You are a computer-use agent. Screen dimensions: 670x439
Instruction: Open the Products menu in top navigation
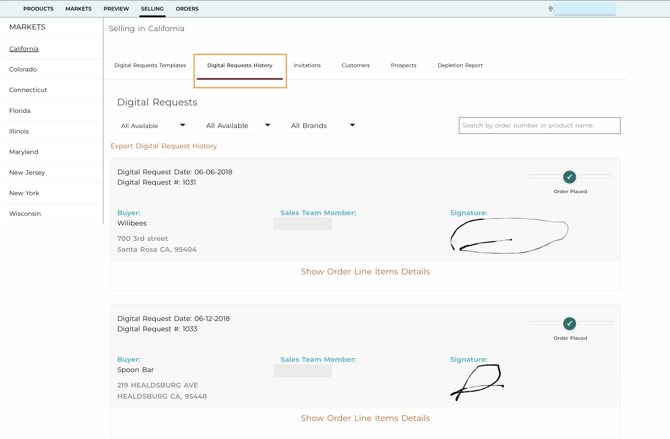(38, 9)
